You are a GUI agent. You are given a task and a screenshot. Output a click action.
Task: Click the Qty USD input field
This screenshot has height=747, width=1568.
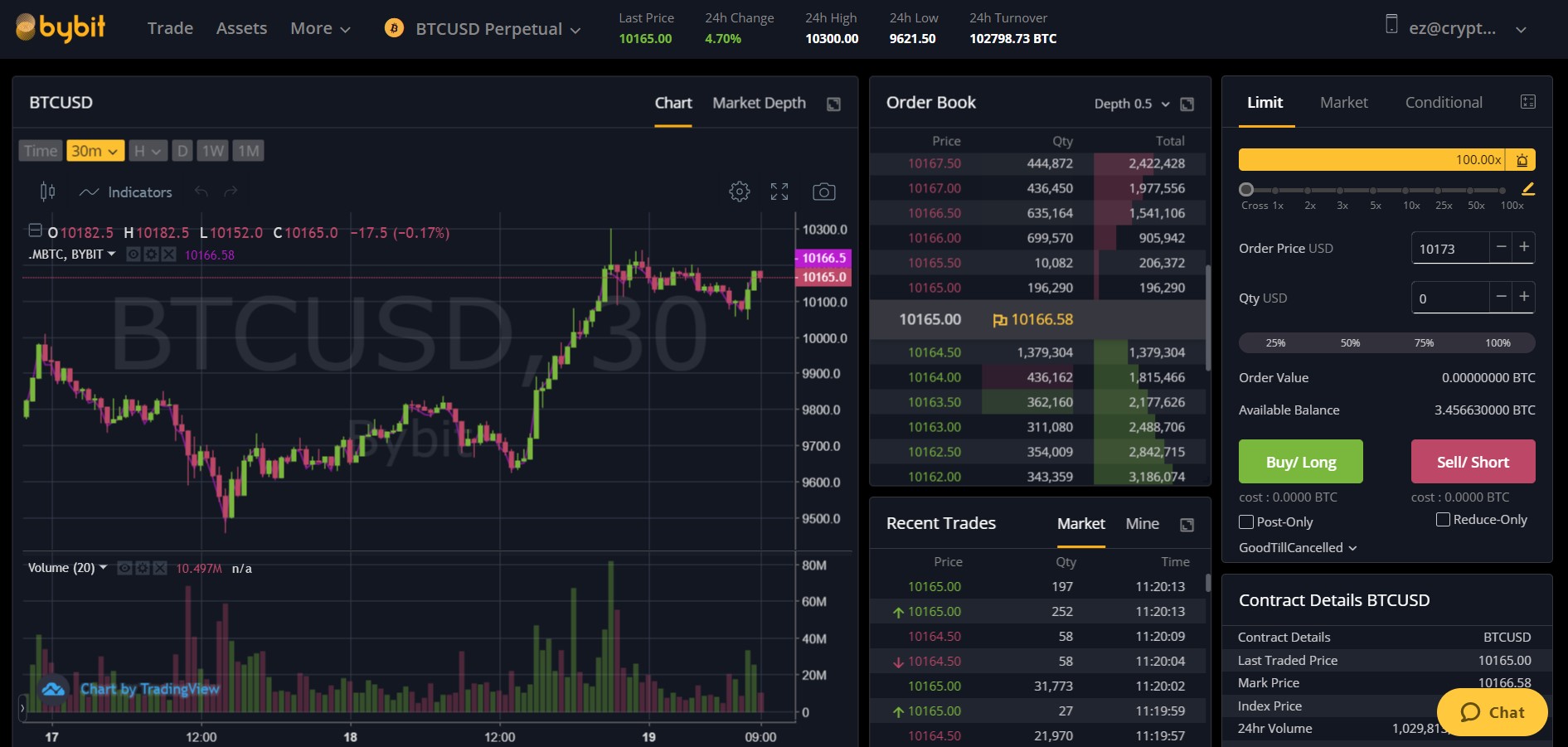coord(1449,298)
